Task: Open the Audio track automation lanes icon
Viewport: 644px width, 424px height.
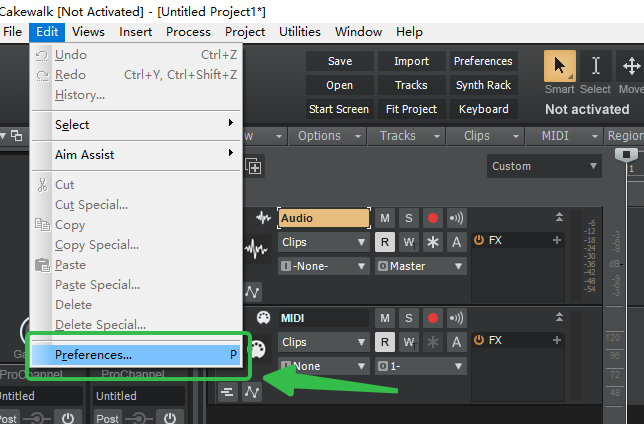Action: (252, 292)
